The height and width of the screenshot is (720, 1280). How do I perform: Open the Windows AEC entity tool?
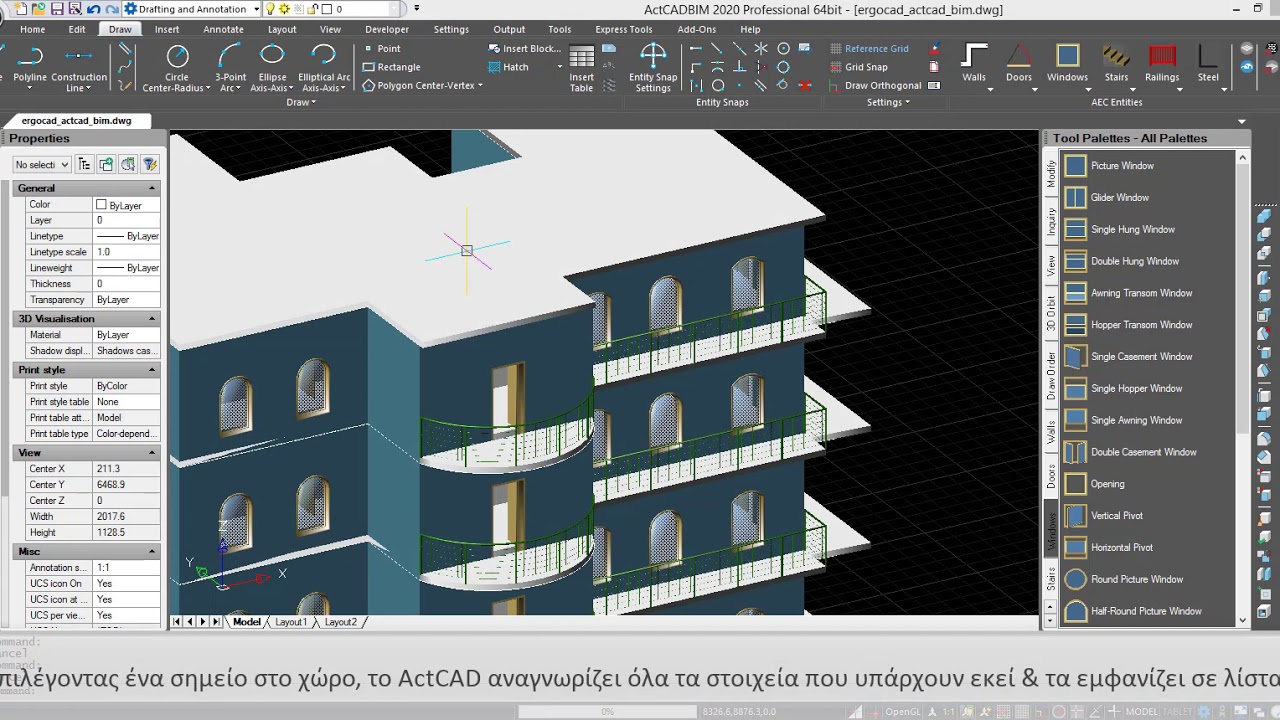[1067, 67]
